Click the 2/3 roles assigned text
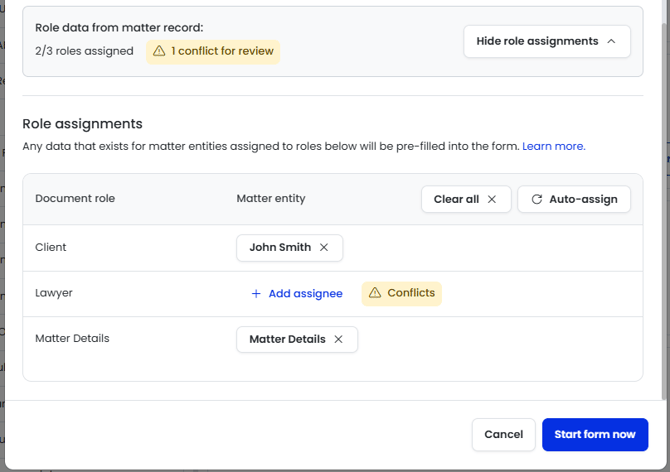This screenshot has width=670, height=472. tap(84, 51)
